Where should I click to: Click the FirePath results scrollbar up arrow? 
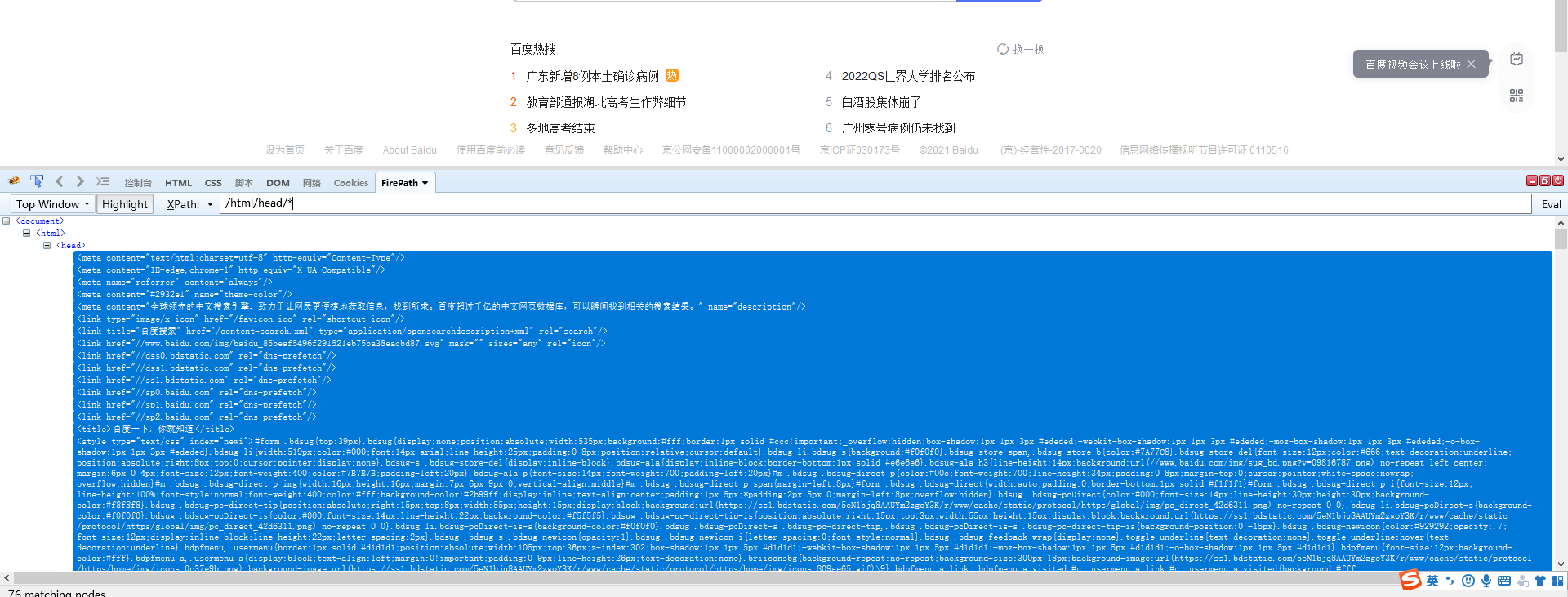pos(1561,222)
